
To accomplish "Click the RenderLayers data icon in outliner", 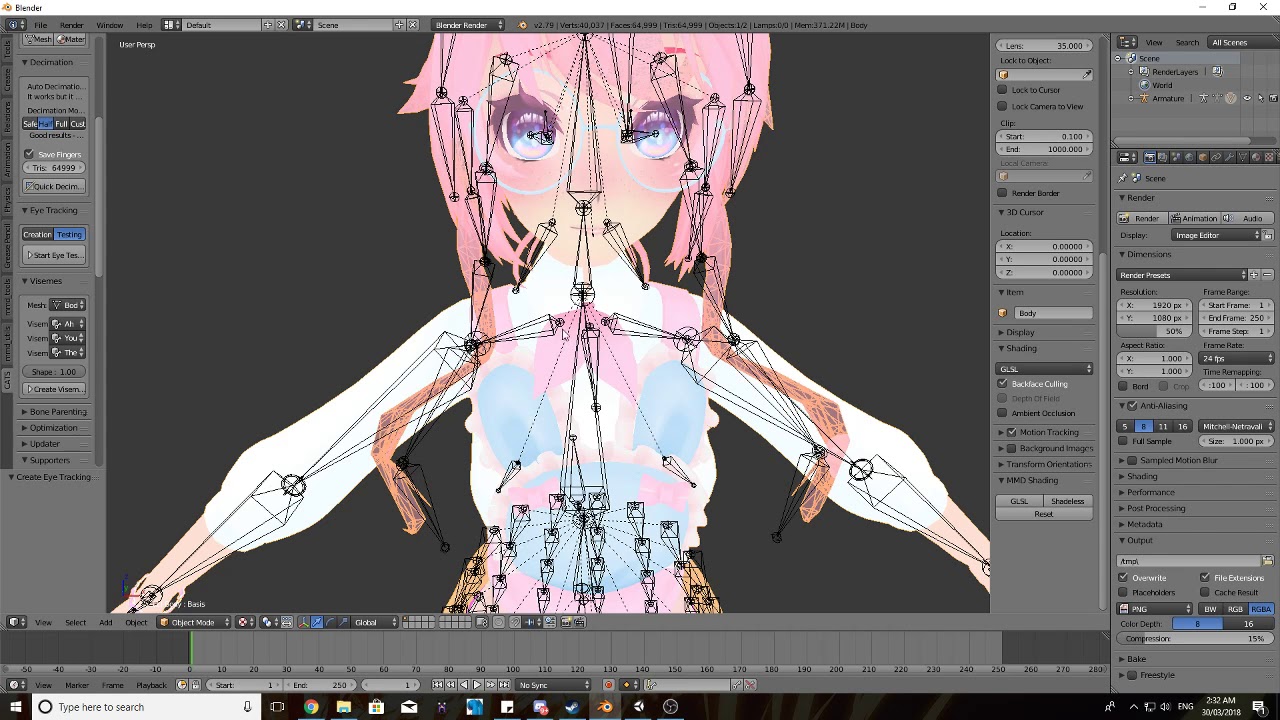I will [x=1218, y=71].
